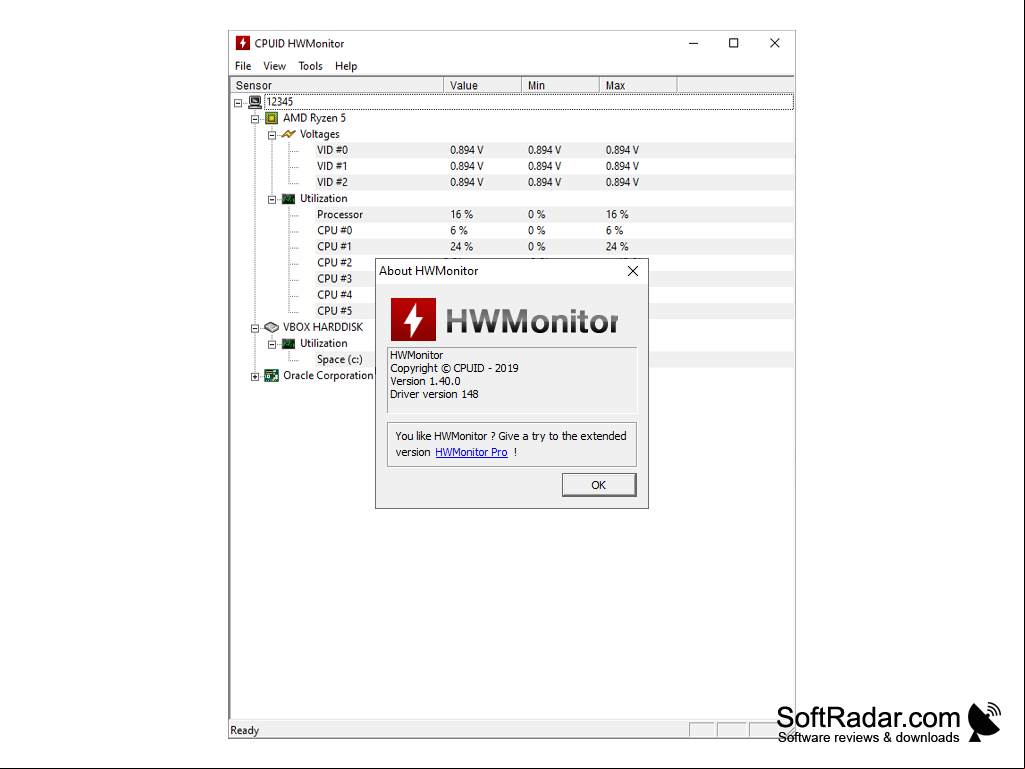Expand the Oracle Corporation node
Image resolution: width=1025 pixels, height=769 pixels.
255,377
